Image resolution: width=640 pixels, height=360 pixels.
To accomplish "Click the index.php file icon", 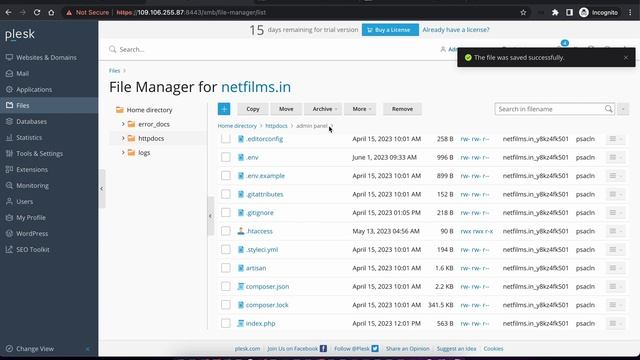I will coord(241,323).
